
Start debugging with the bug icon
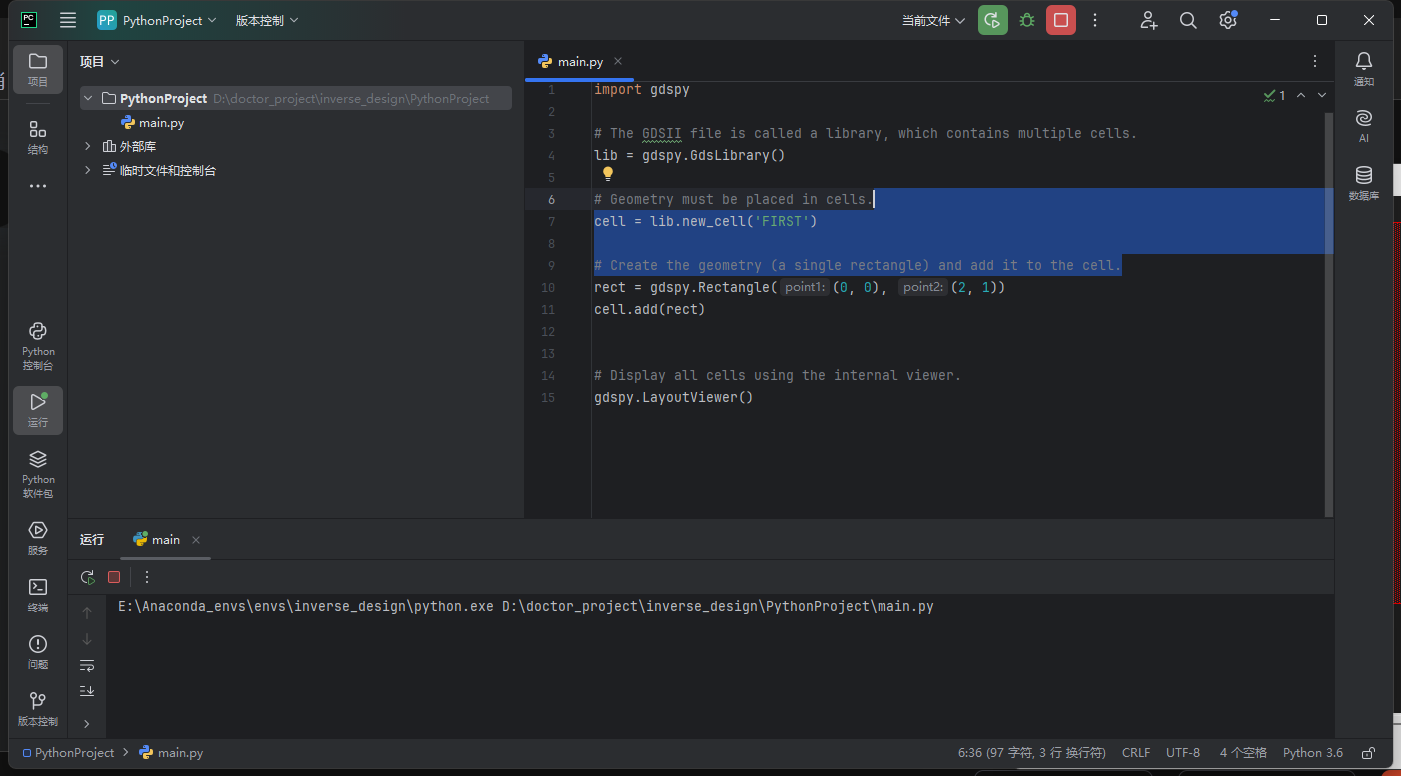click(x=1026, y=20)
